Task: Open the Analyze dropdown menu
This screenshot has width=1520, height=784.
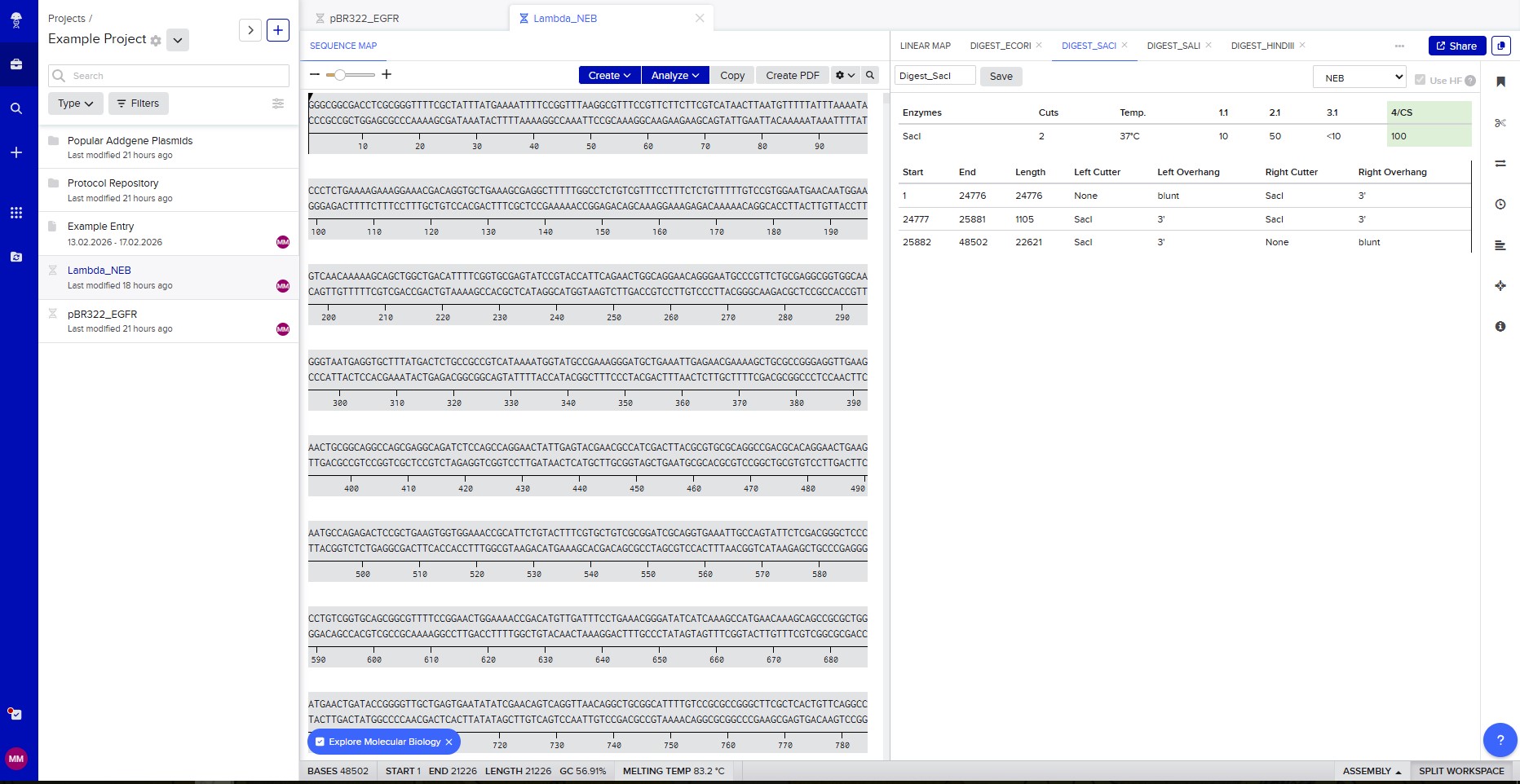Action: (675, 75)
